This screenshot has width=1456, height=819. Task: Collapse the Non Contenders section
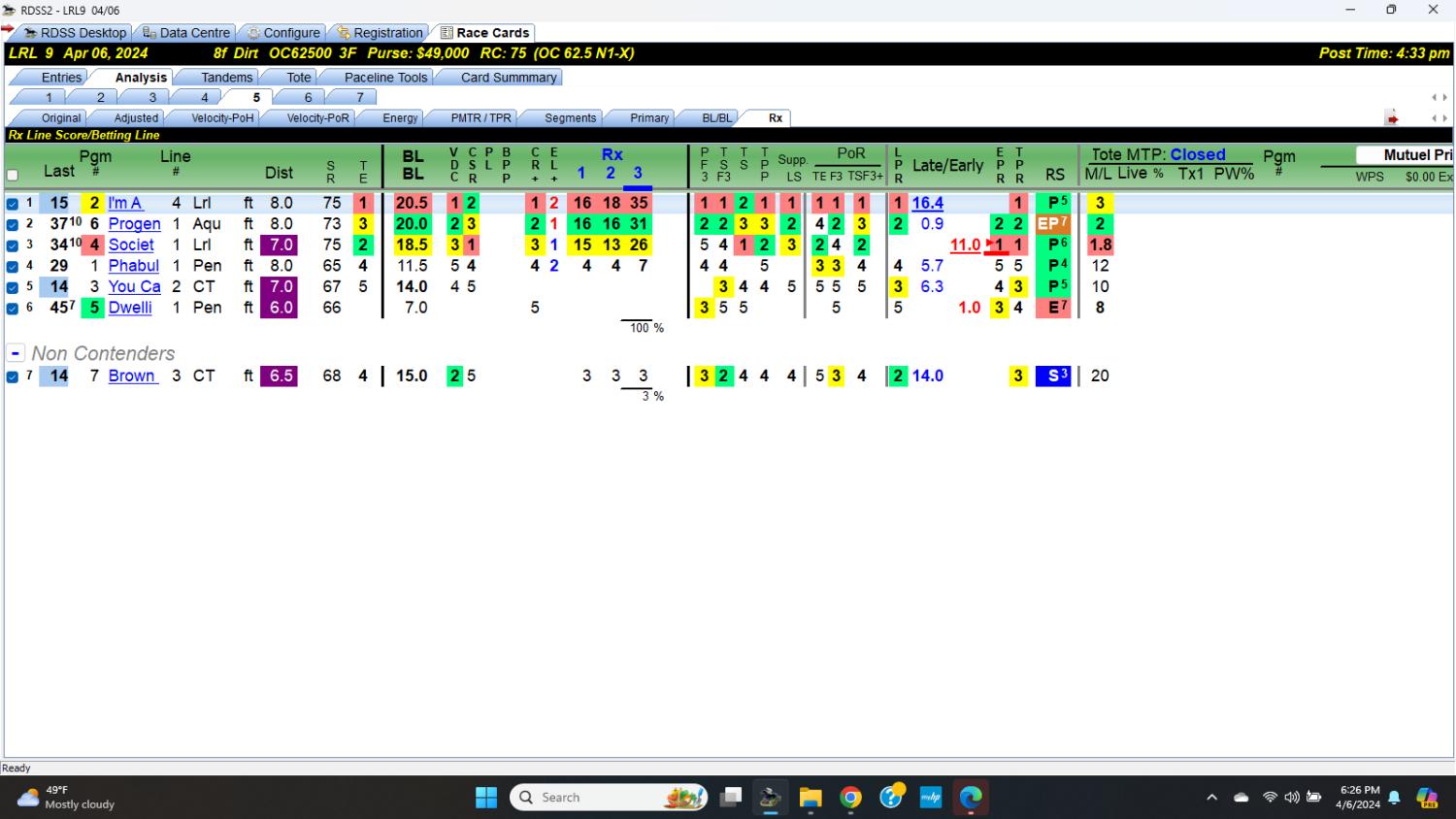point(16,353)
